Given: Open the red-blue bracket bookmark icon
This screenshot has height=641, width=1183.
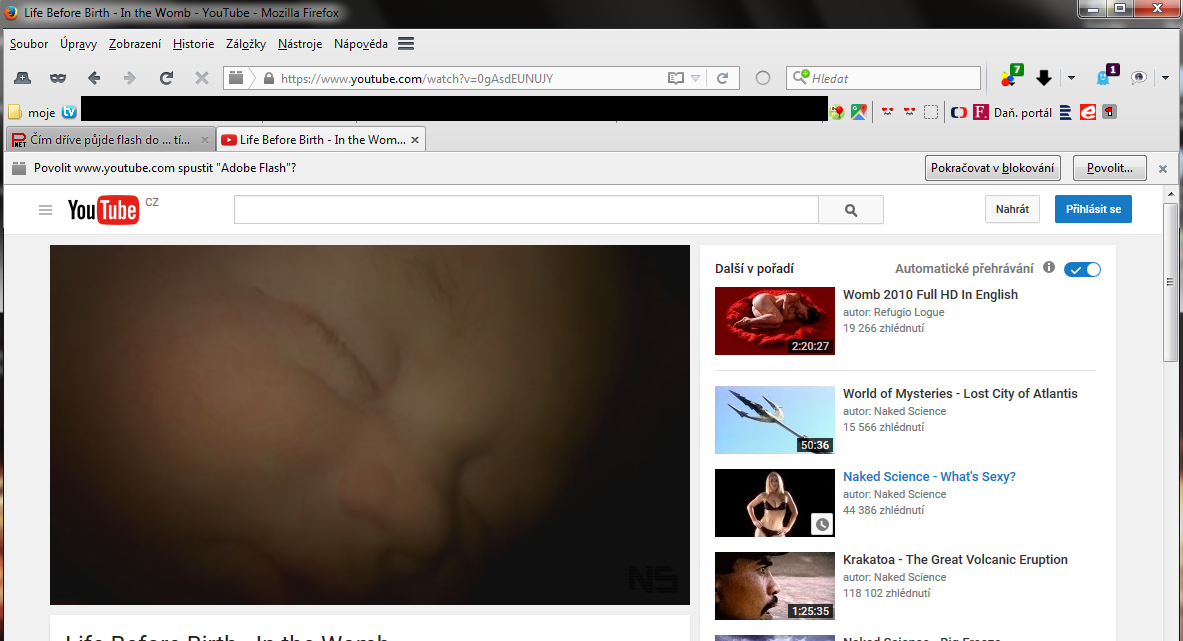Looking at the screenshot, I should (959, 112).
